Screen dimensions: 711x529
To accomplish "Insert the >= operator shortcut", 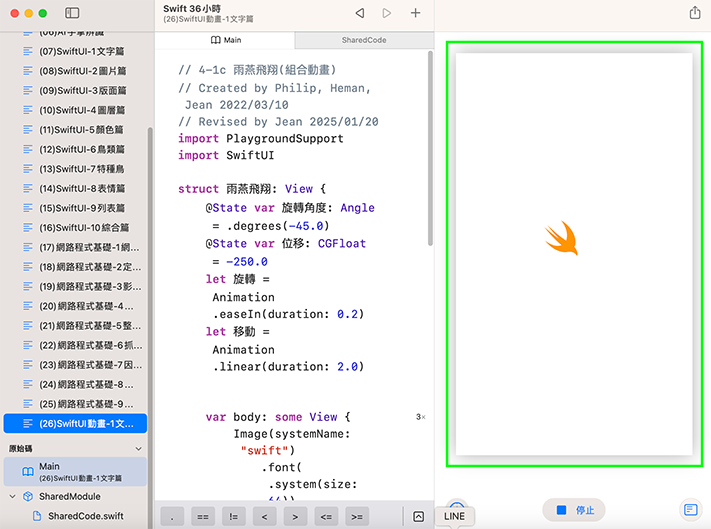I will point(357,516).
